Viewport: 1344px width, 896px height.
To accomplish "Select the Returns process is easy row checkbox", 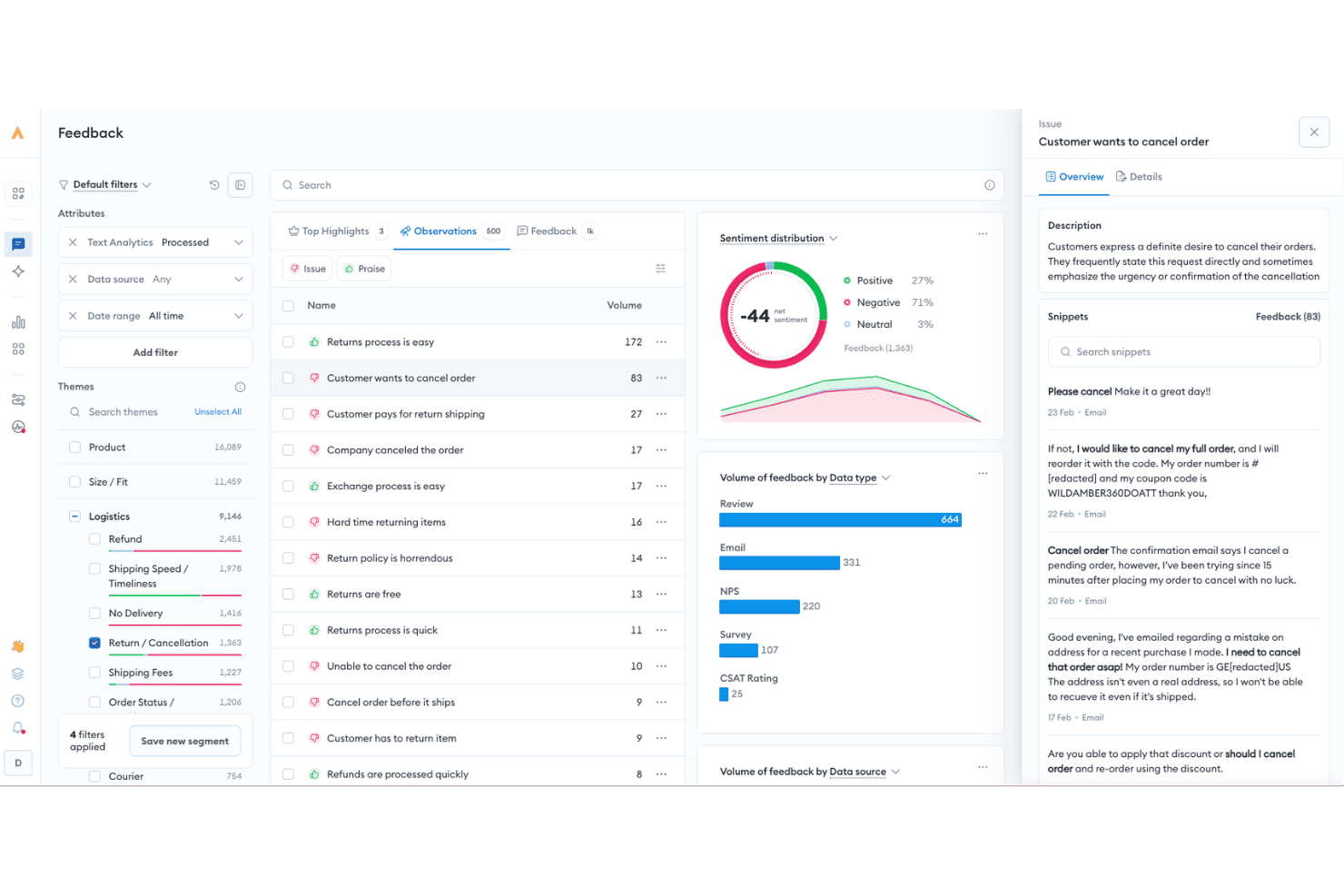I will (x=288, y=342).
